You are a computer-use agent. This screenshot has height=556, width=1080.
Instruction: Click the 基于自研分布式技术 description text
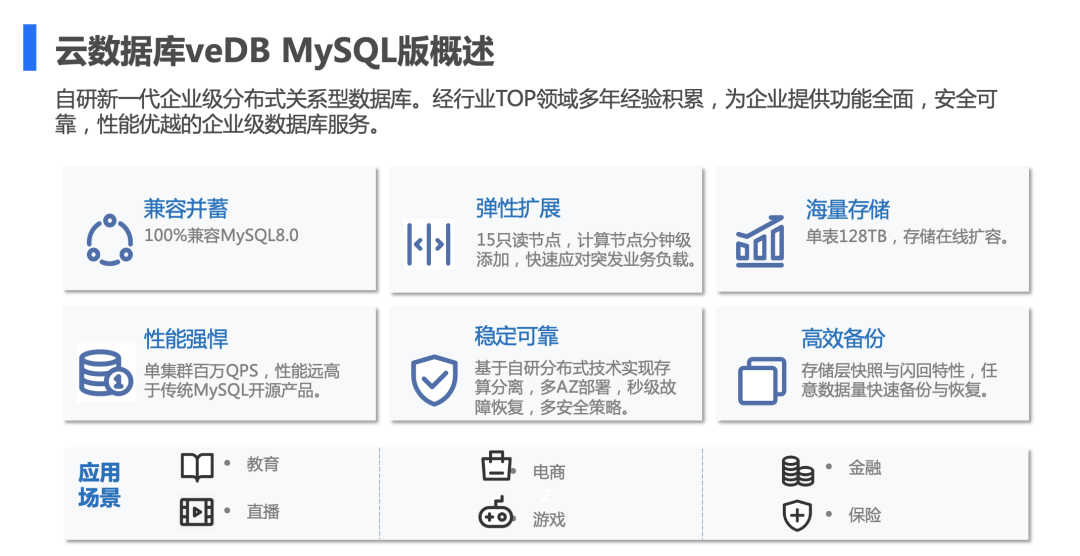(575, 387)
